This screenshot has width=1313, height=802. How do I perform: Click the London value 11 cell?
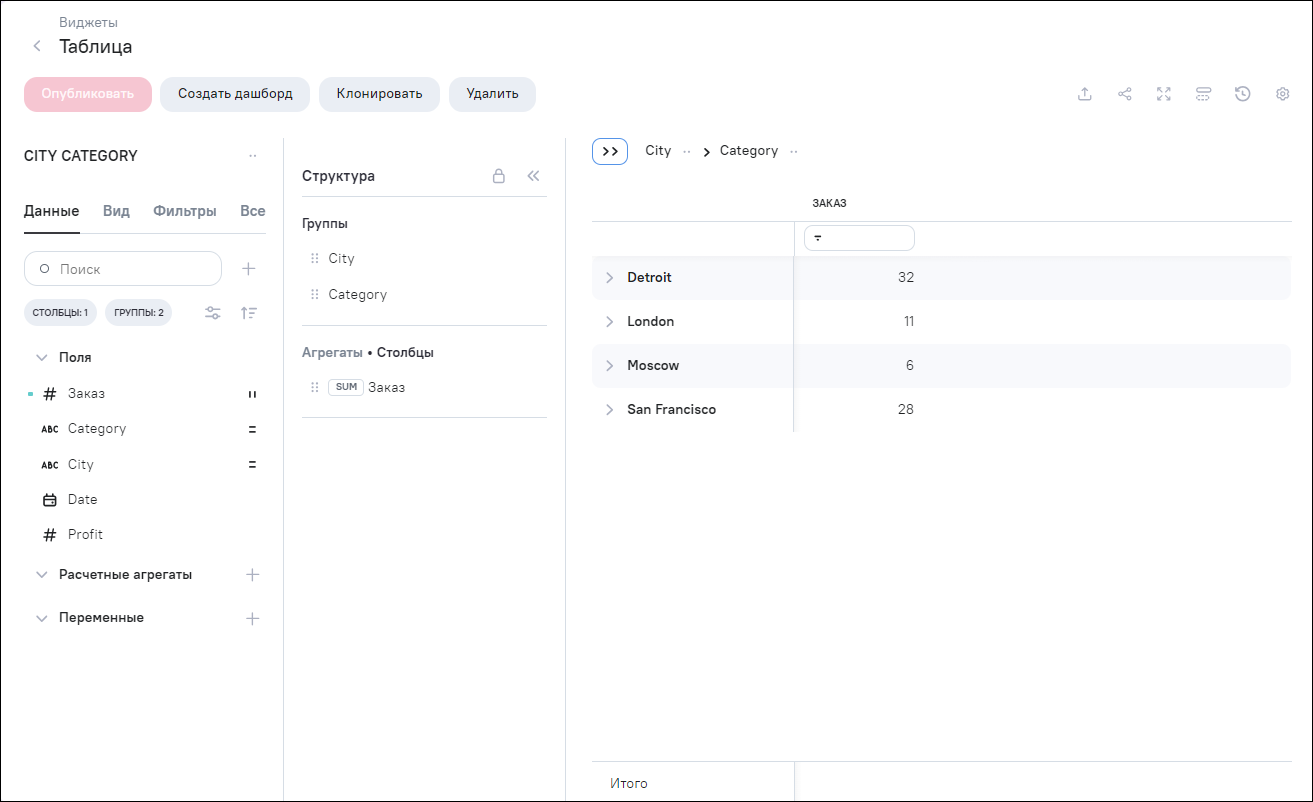909,322
